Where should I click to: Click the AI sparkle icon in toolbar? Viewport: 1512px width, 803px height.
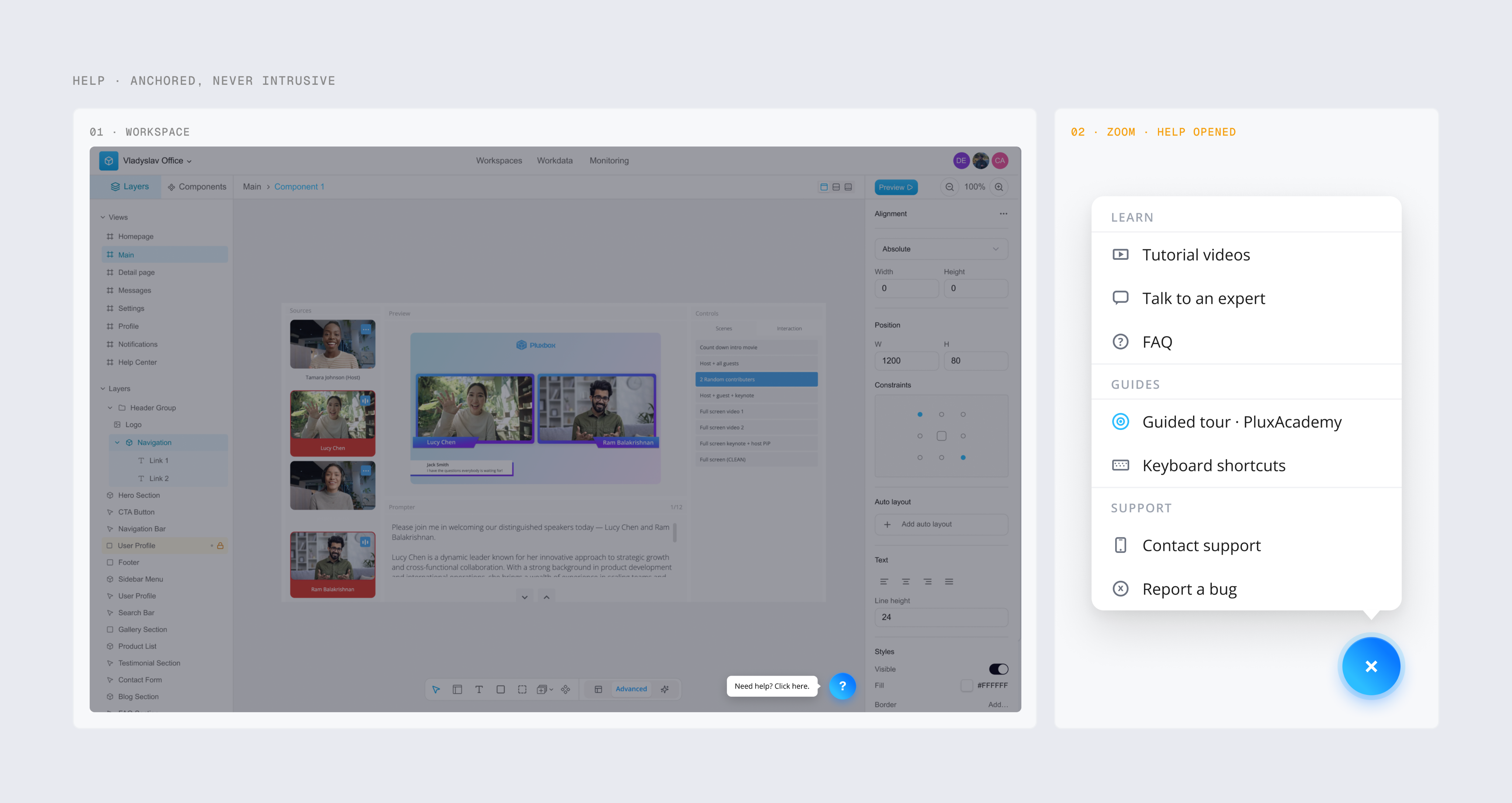click(x=664, y=689)
